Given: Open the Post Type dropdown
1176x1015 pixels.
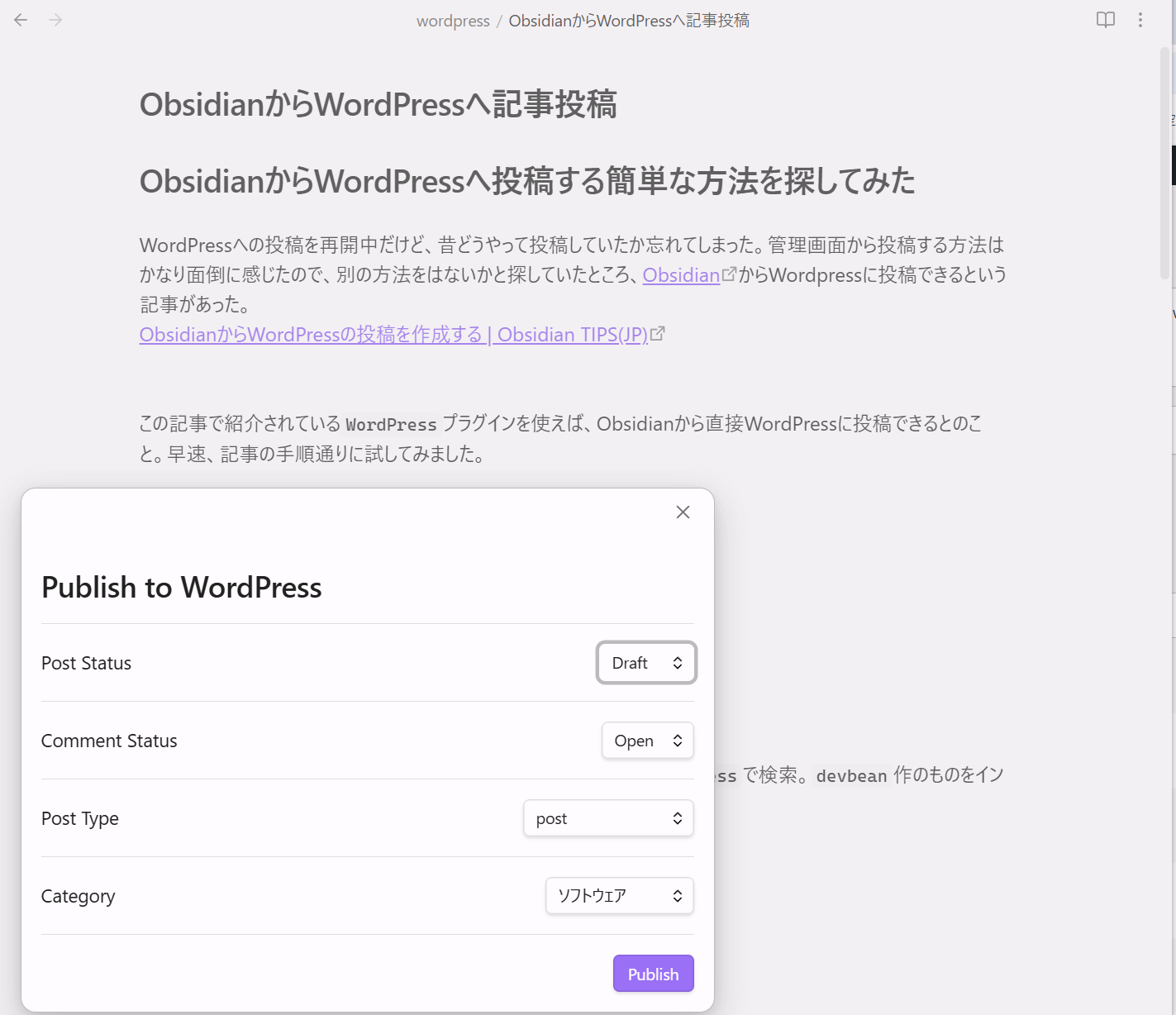Looking at the screenshot, I should [608, 818].
